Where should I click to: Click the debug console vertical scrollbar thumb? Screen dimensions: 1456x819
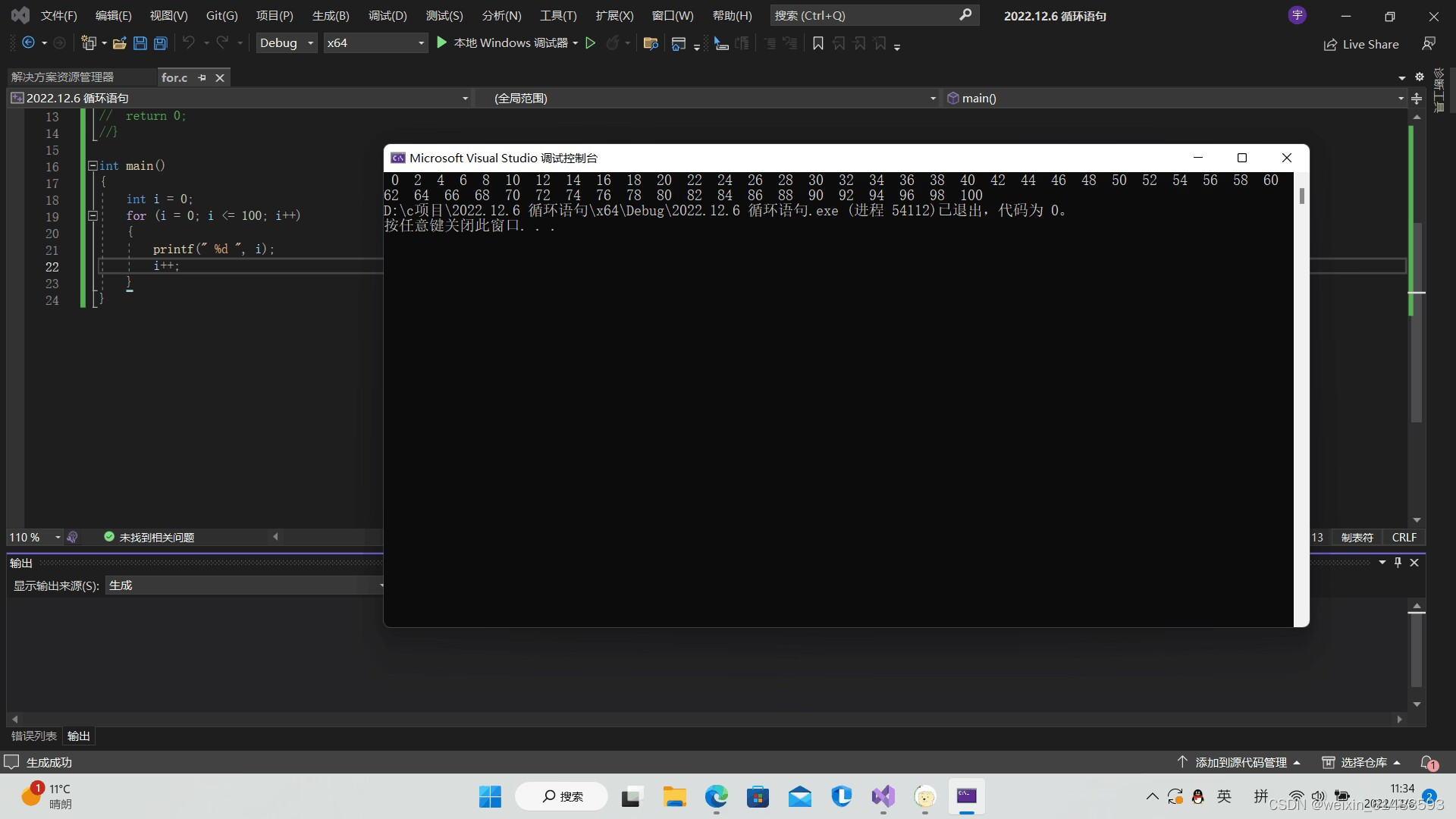click(x=1301, y=196)
